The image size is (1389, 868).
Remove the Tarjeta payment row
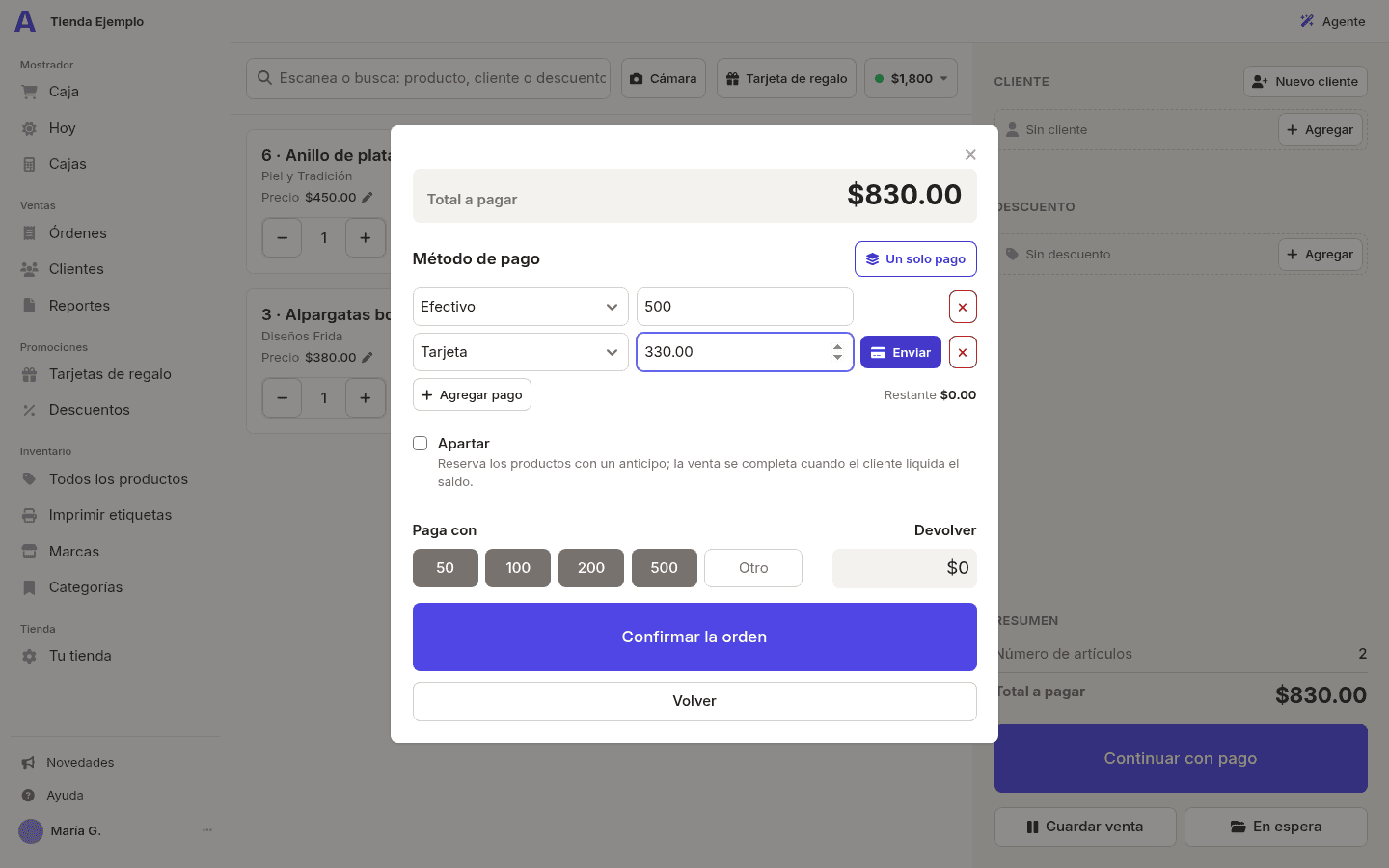click(963, 352)
